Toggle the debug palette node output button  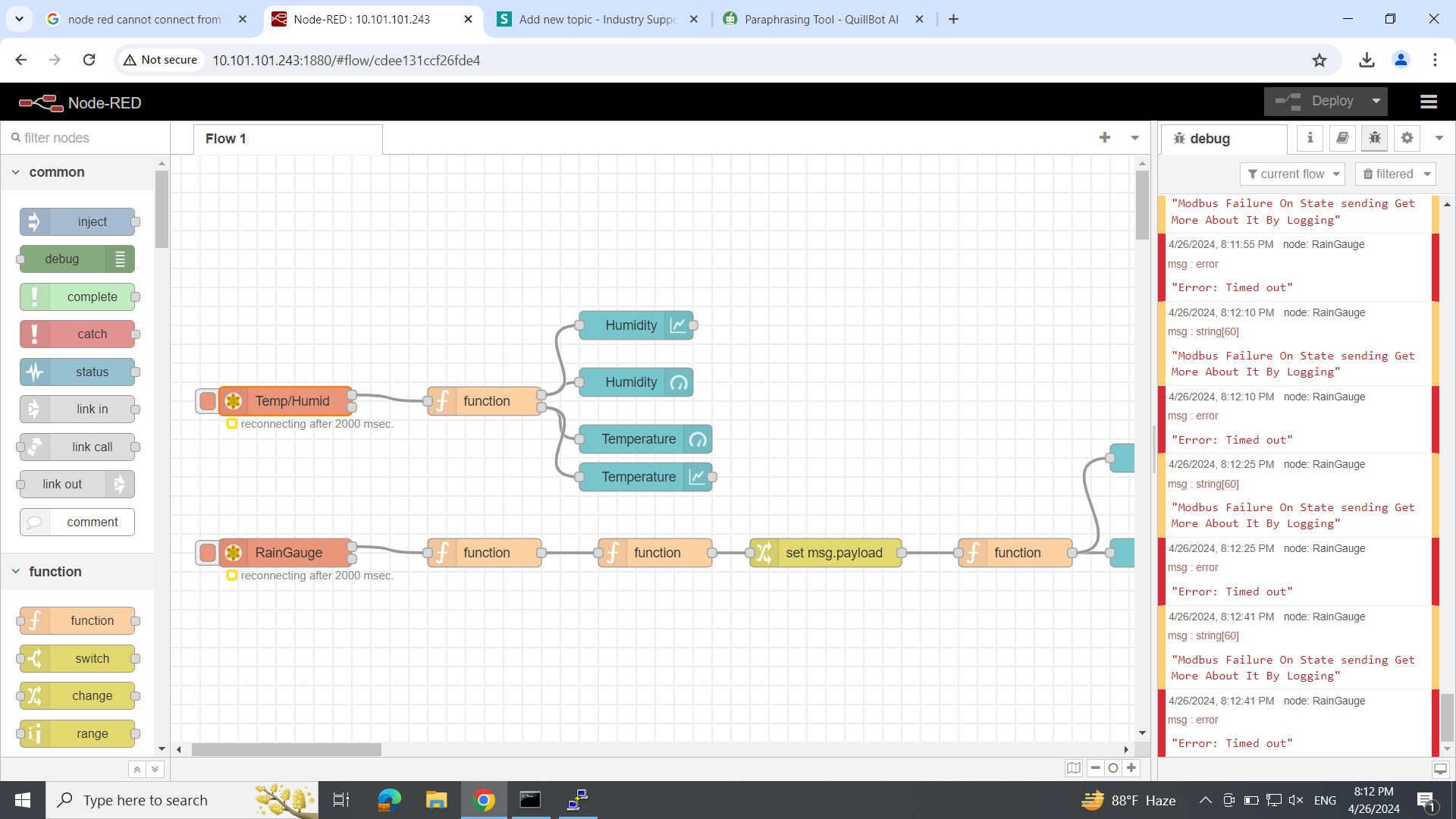click(120, 259)
